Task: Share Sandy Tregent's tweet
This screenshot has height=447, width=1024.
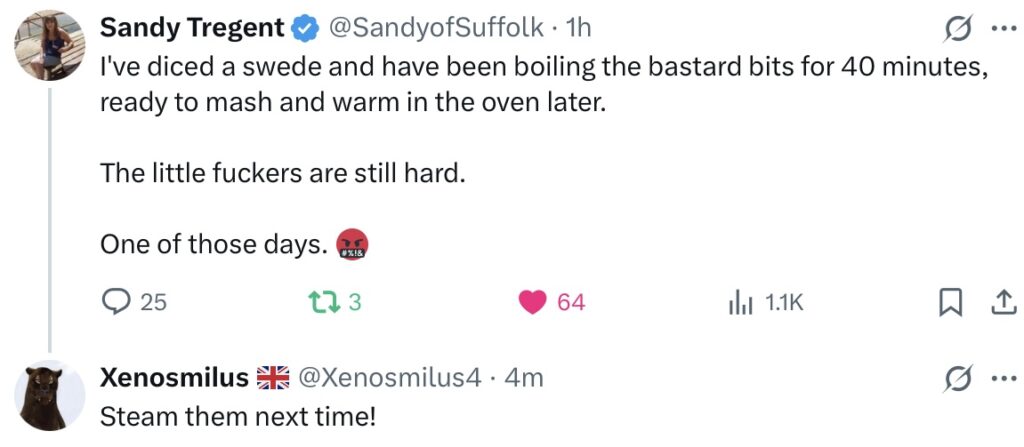Action: pos(1000,302)
